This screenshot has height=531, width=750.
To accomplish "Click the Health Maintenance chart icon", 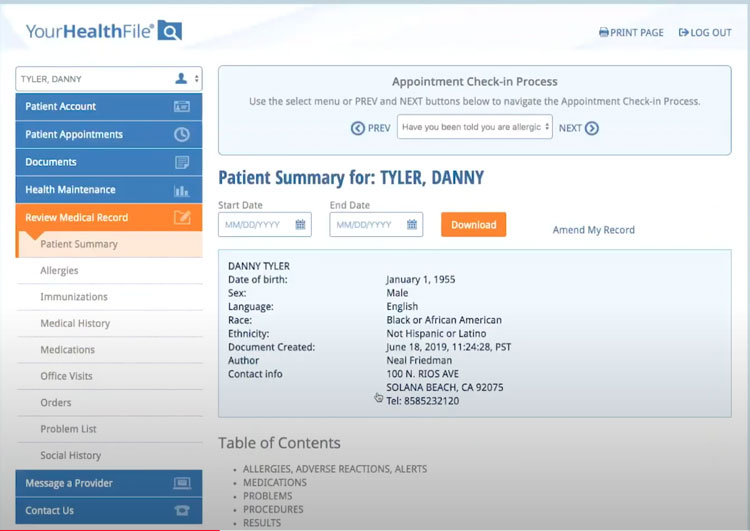I will (x=181, y=190).
